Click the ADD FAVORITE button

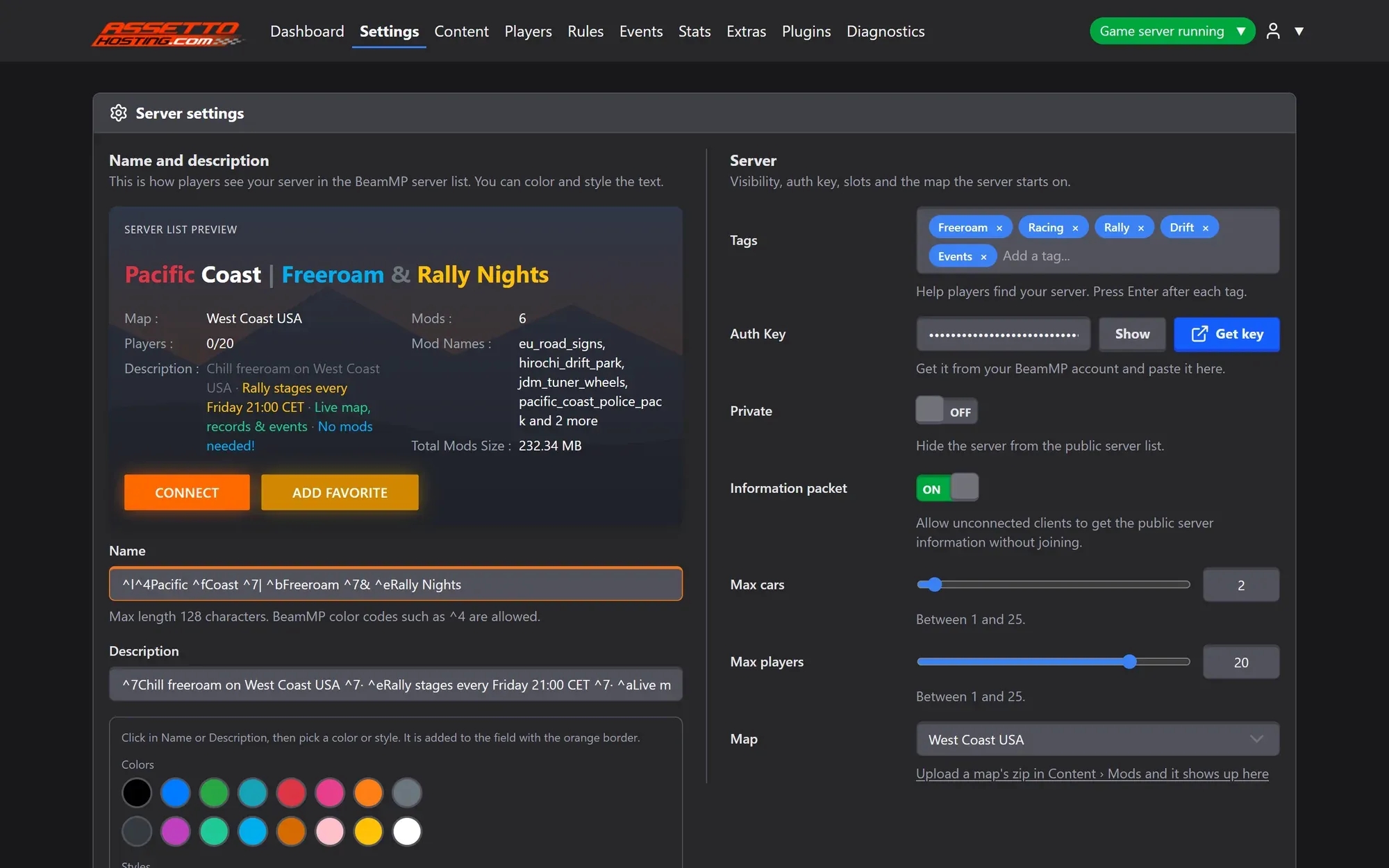tap(340, 492)
